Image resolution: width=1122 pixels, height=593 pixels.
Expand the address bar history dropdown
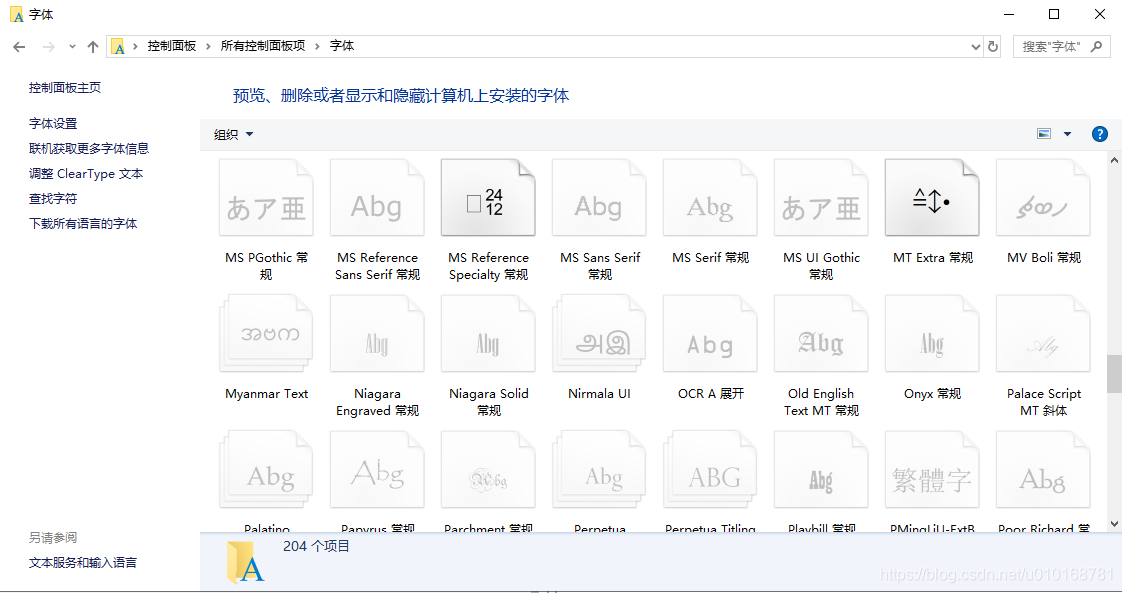(975, 46)
